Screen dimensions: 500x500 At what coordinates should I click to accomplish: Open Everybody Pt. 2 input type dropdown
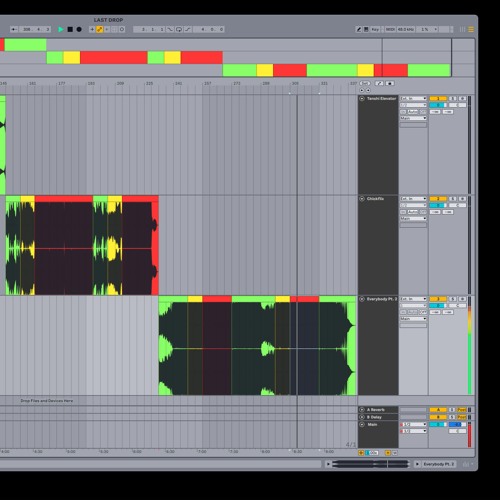pos(413,299)
